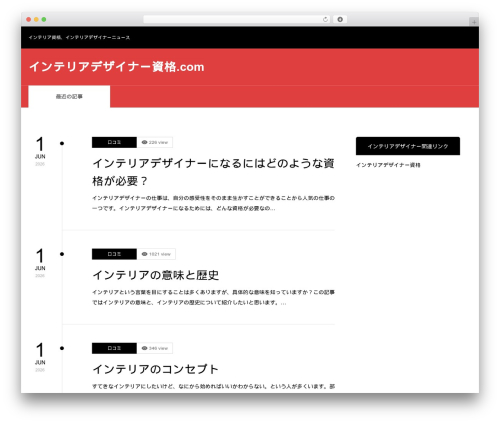Click the browser address bar

237,19
